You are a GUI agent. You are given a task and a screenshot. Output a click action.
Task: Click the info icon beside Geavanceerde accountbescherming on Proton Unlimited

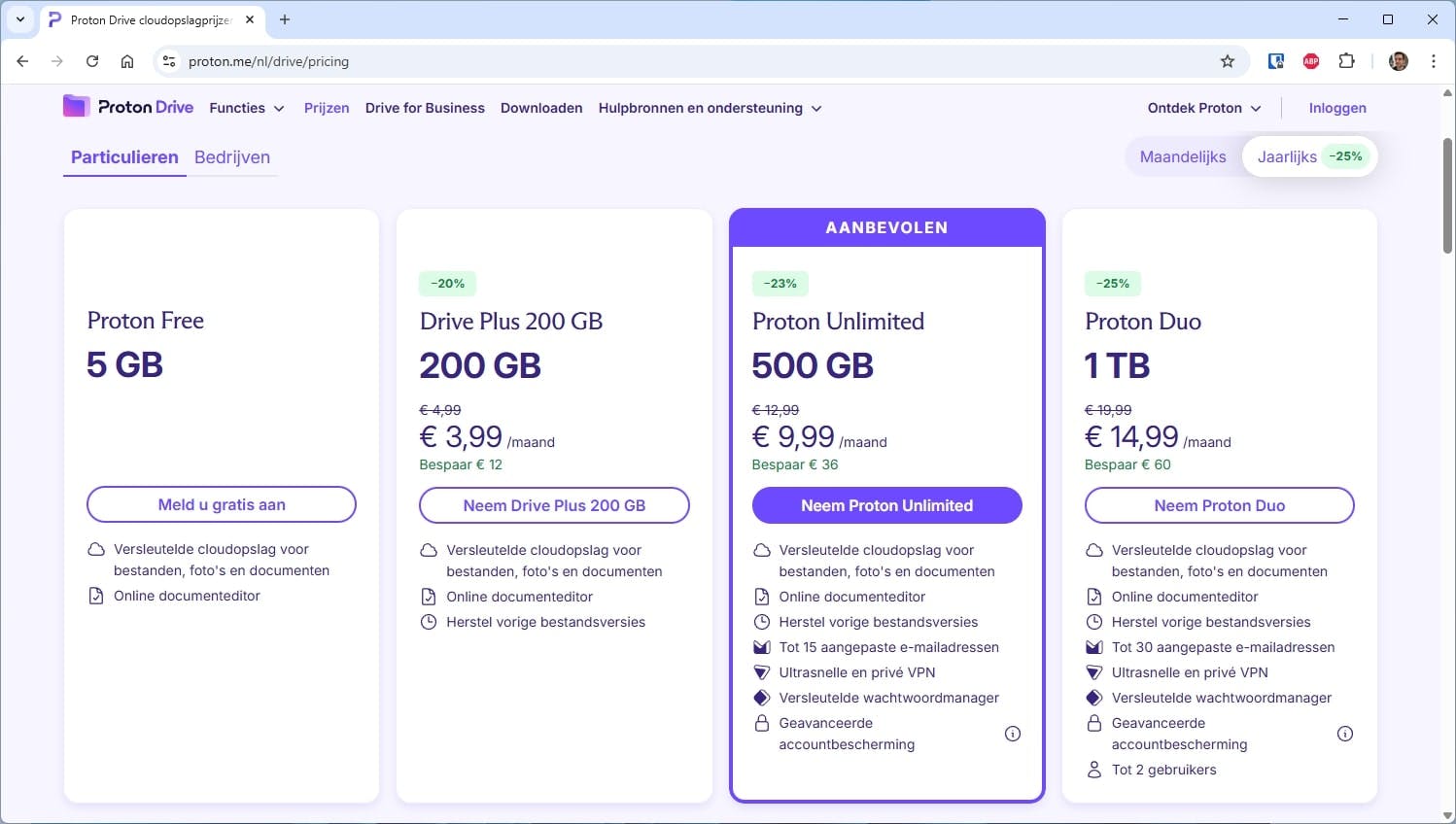(1013, 734)
